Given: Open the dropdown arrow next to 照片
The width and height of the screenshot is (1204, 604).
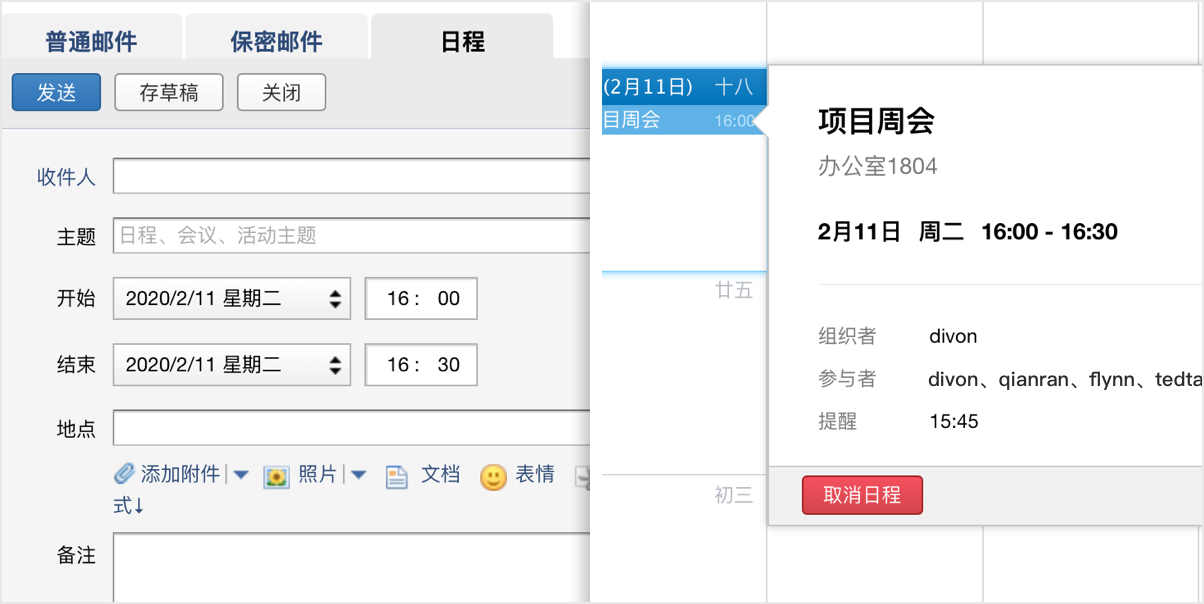Looking at the screenshot, I should (358, 474).
